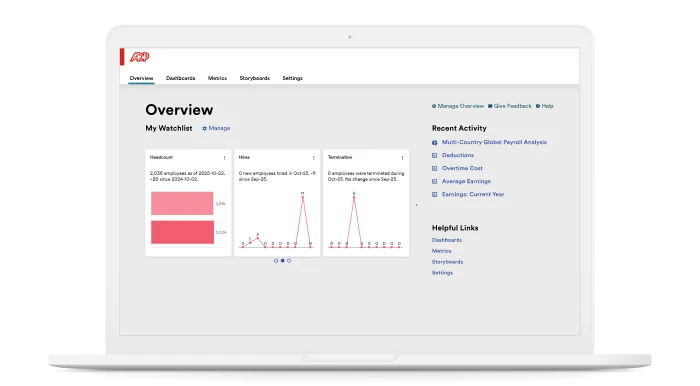The image size is (700, 386).
Task: Open Metrics under Helpful Links
Action: (442, 251)
